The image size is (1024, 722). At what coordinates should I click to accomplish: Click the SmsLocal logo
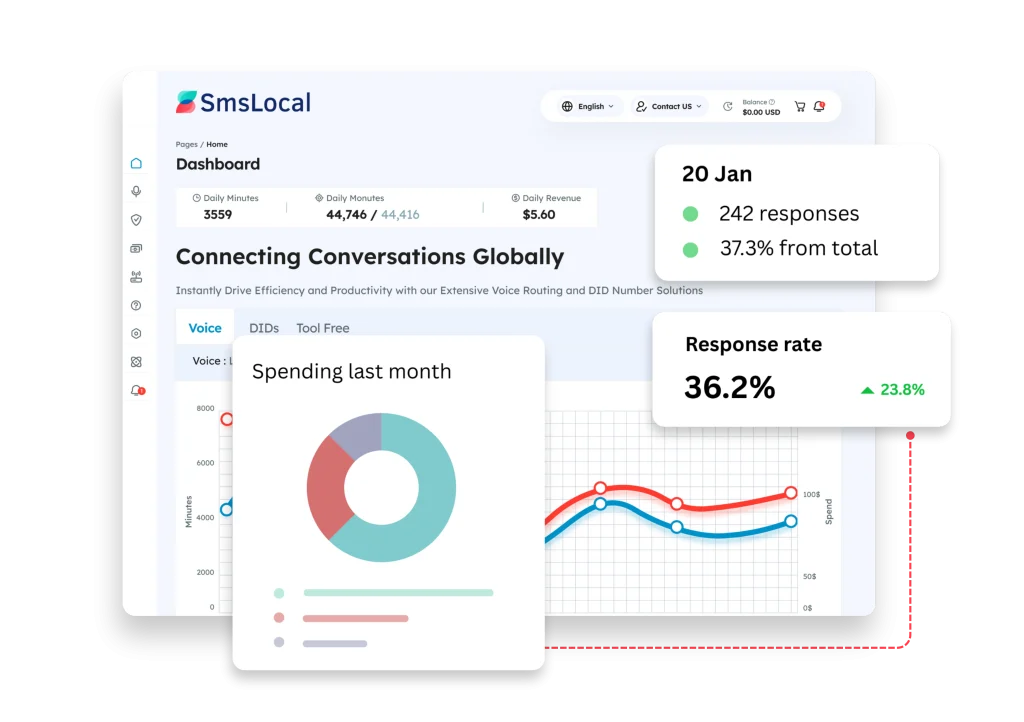(x=244, y=102)
